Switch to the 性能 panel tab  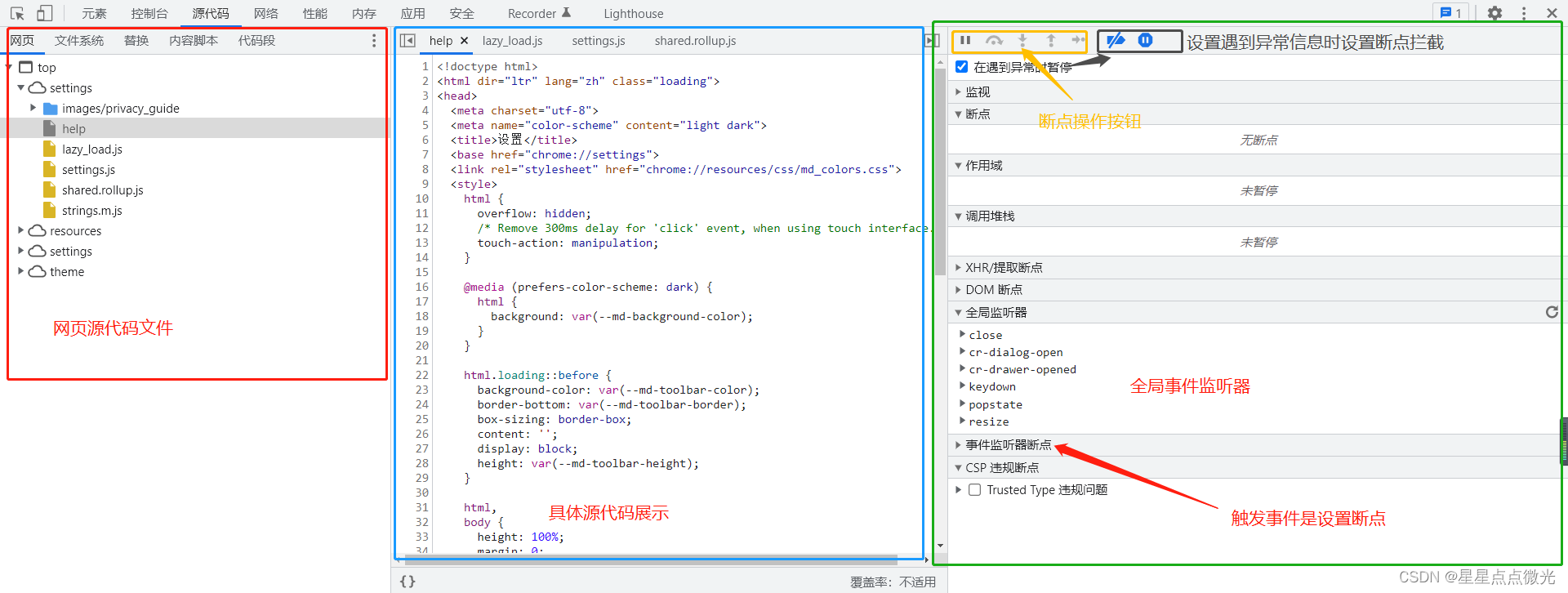coord(314,14)
